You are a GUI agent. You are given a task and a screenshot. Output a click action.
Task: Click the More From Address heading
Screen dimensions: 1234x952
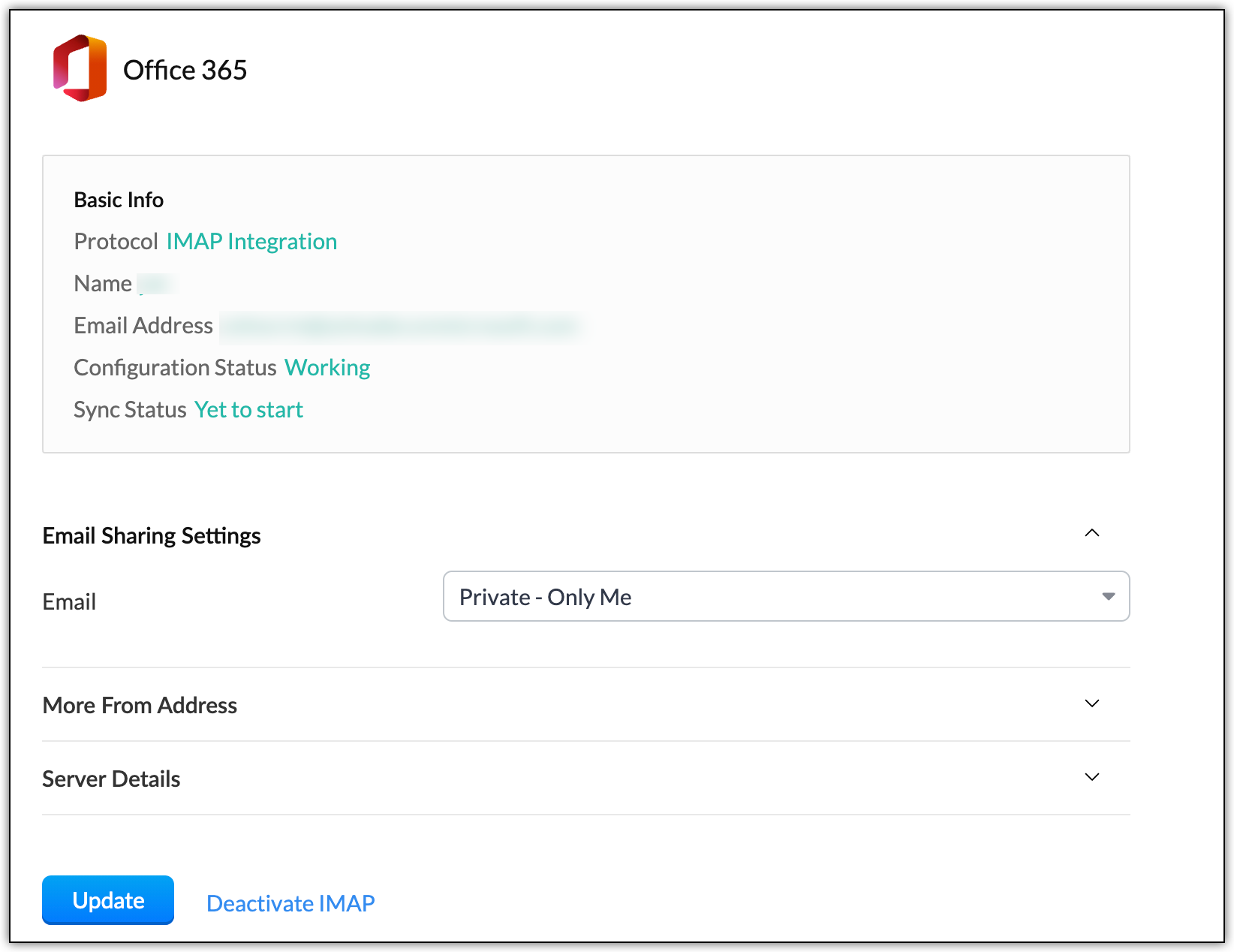click(x=140, y=706)
